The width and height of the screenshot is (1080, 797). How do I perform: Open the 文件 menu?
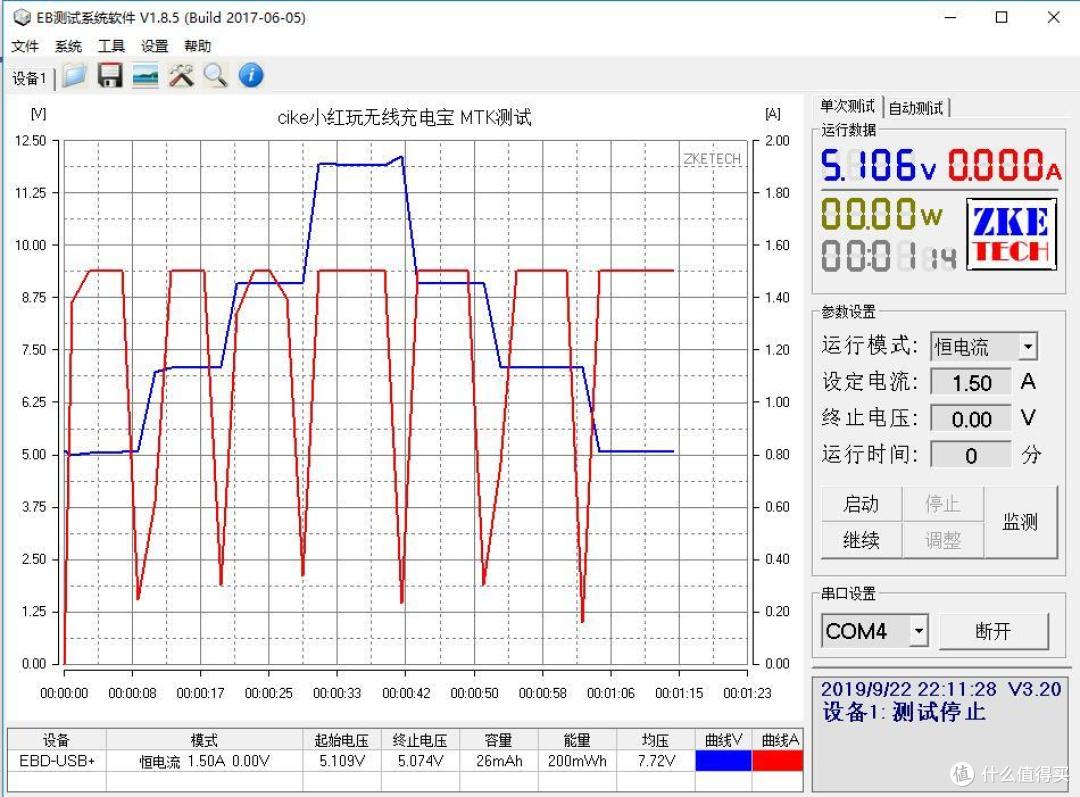[x=25, y=46]
